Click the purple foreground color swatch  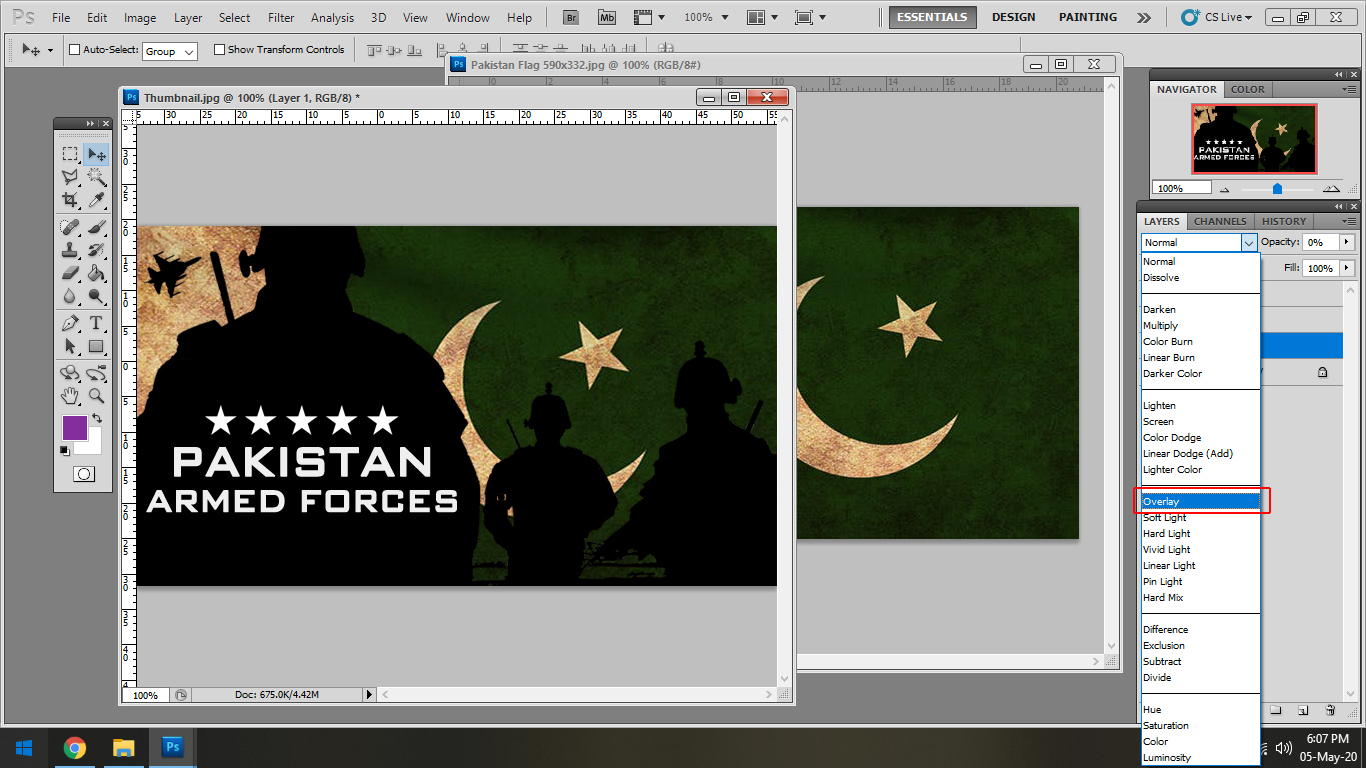75,428
